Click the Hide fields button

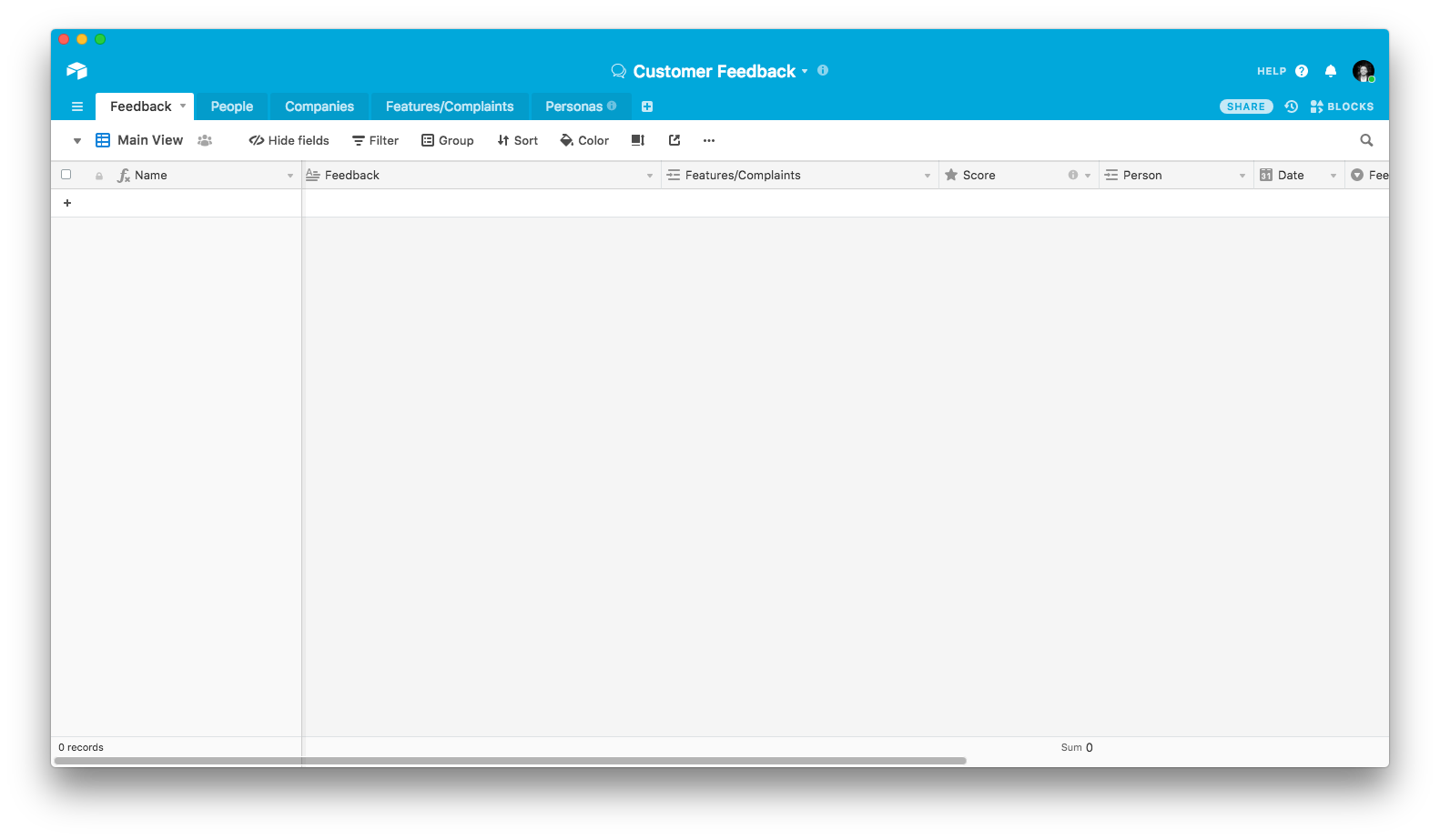click(289, 140)
